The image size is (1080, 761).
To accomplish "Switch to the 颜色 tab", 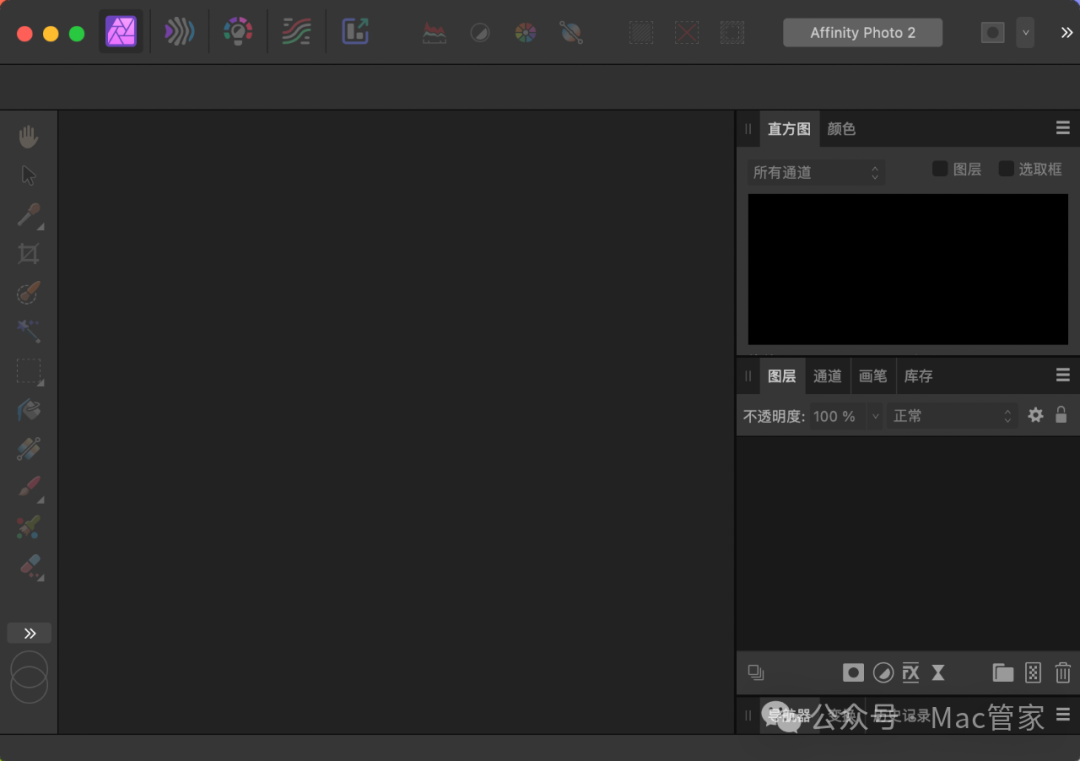I will (841, 129).
